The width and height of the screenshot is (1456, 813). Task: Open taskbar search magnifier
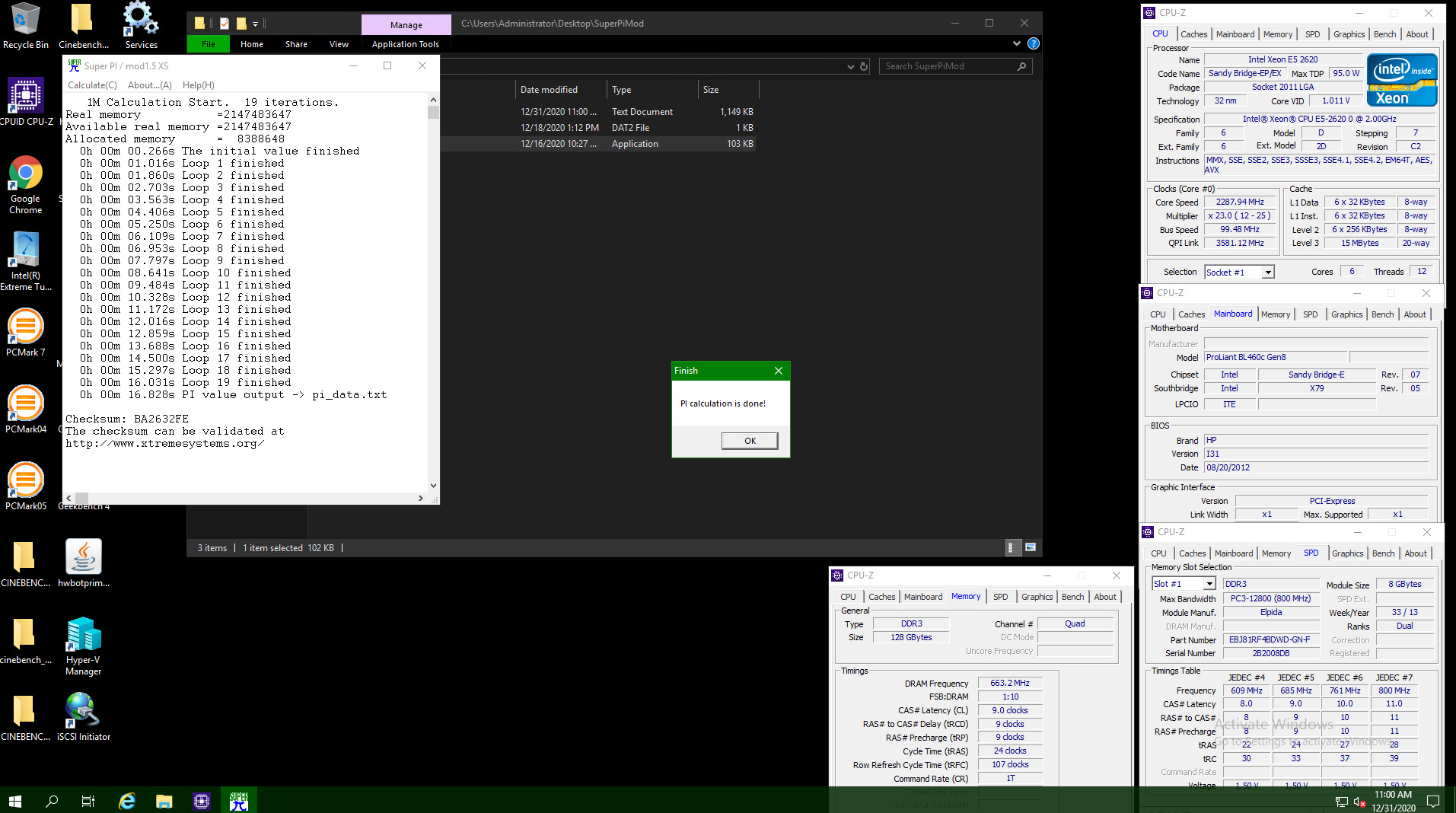(x=52, y=801)
